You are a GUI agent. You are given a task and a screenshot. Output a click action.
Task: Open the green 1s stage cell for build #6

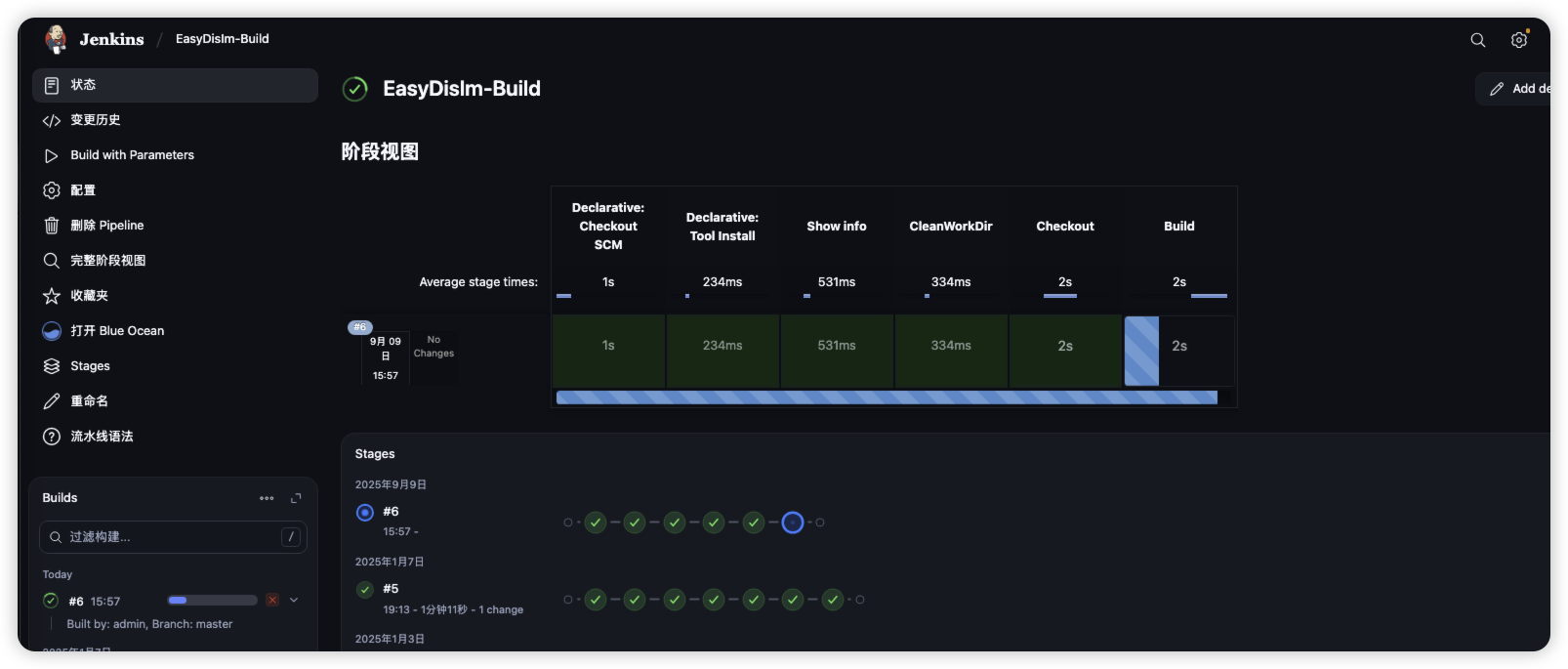tap(608, 351)
